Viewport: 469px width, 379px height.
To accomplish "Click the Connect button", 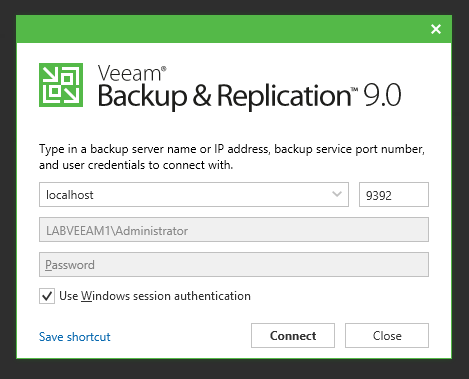I will [293, 335].
